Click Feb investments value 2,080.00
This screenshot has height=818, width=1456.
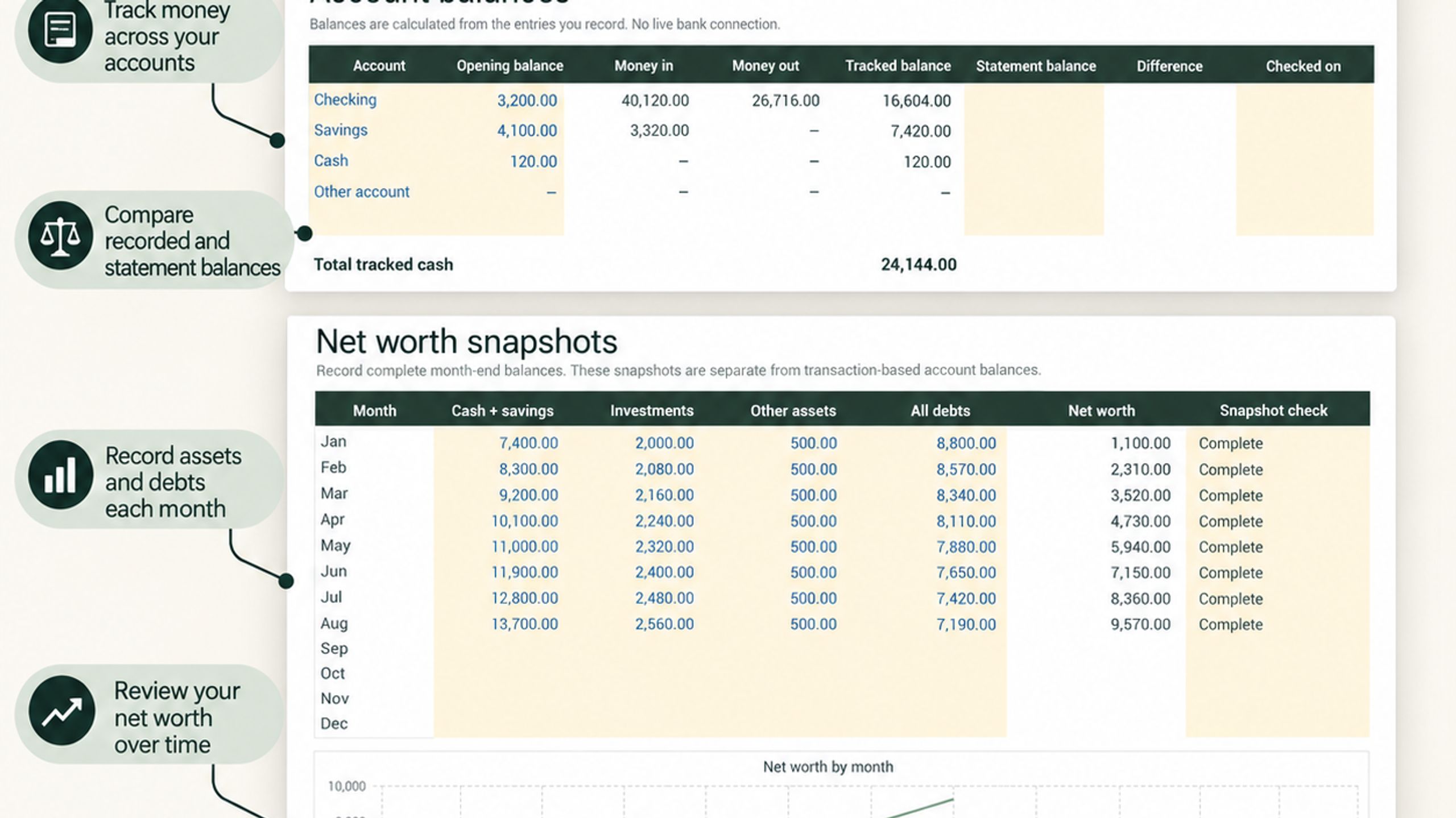tap(664, 470)
